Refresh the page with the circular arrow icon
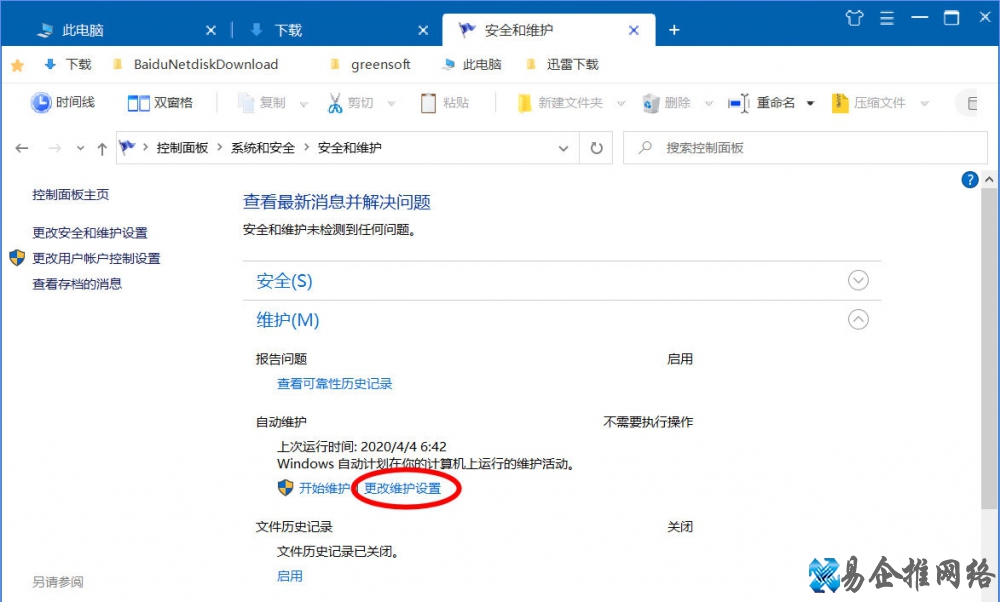This screenshot has height=602, width=1000. coord(597,147)
